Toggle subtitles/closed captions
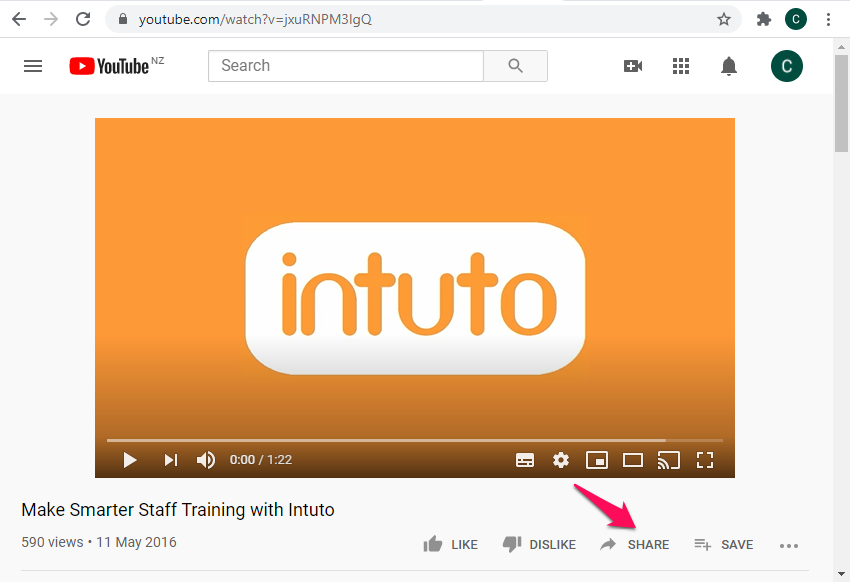This screenshot has height=582, width=850. 525,460
